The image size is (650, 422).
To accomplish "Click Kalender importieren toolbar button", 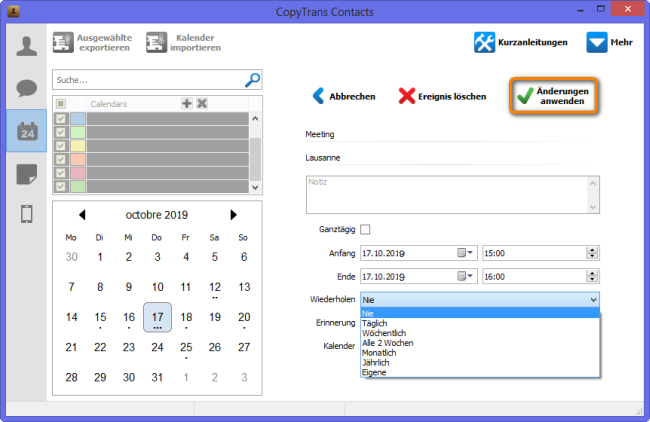I will coord(183,43).
